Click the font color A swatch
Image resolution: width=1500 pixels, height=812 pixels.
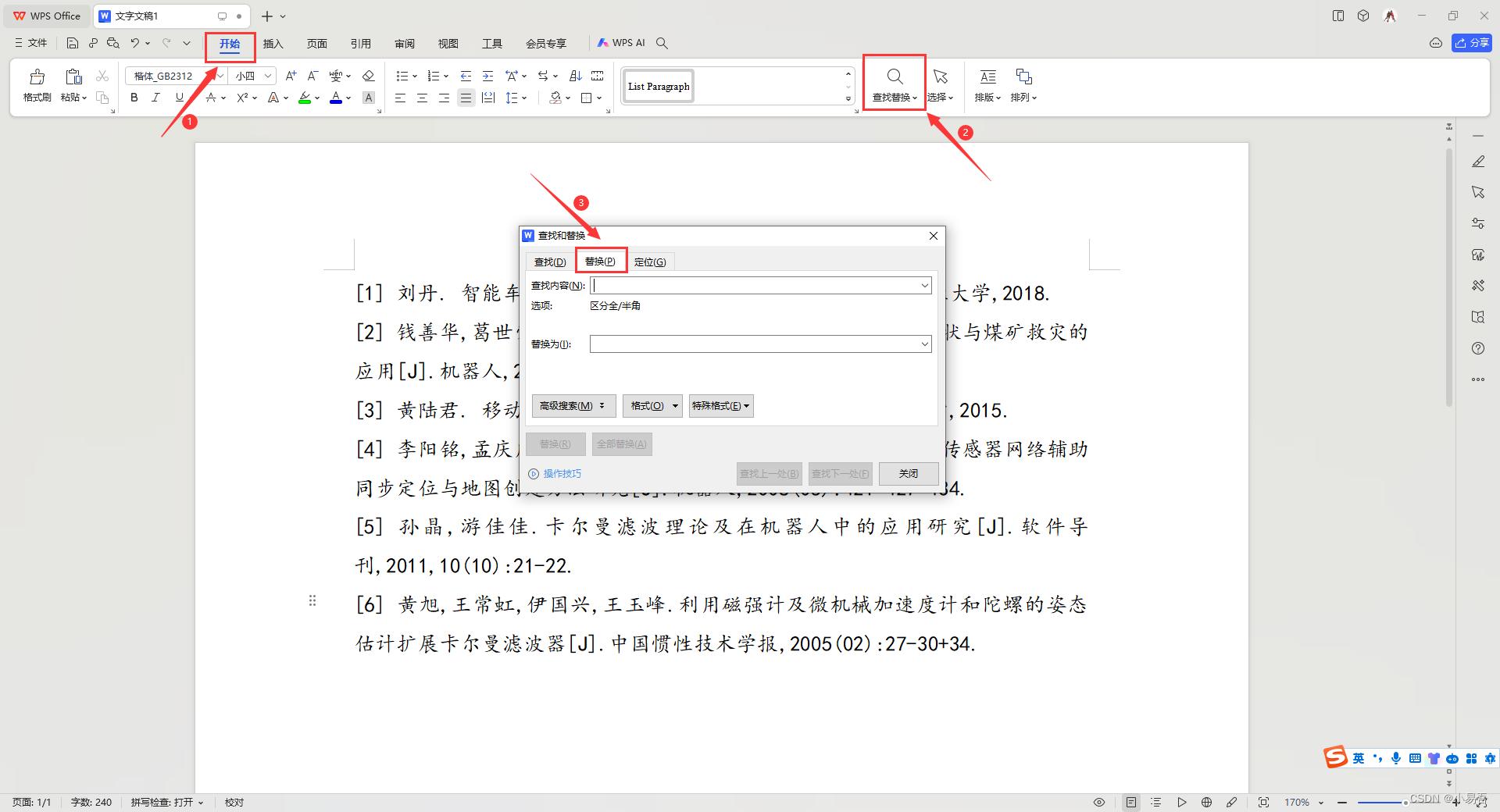(x=336, y=98)
